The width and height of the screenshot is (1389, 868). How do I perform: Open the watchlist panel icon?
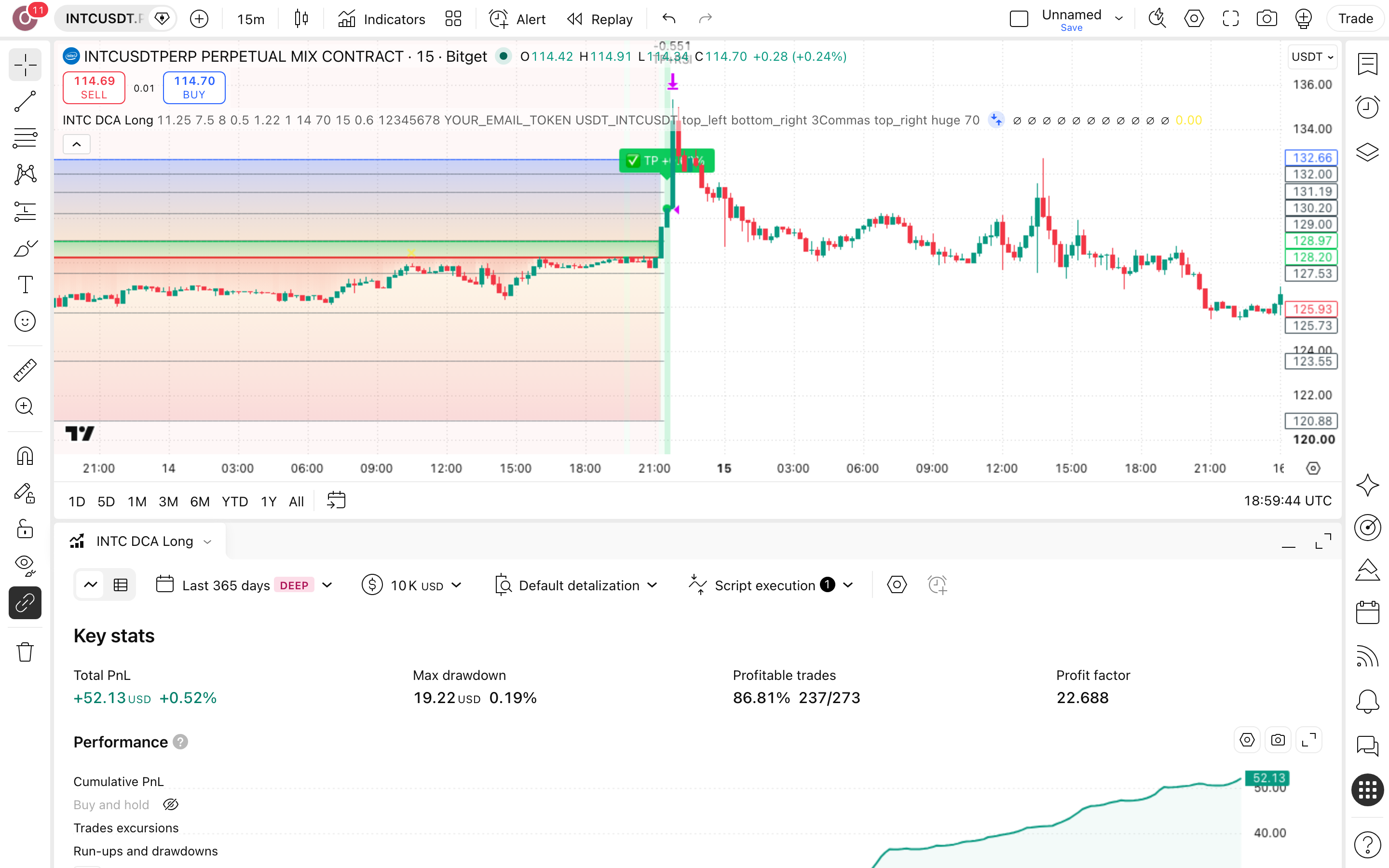pos(1367,64)
